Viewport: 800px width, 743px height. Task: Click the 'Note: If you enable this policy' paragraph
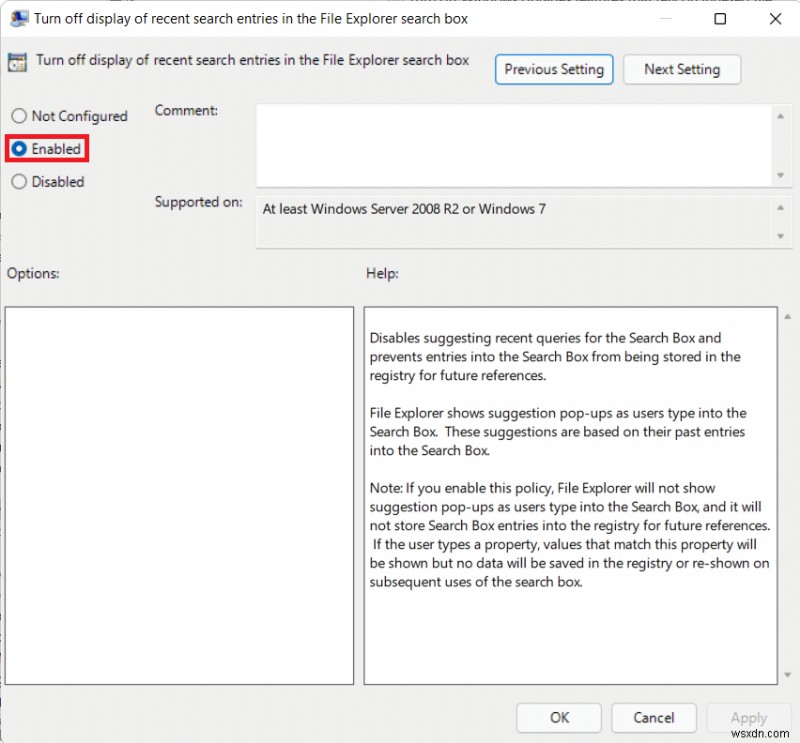[x=570, y=535]
